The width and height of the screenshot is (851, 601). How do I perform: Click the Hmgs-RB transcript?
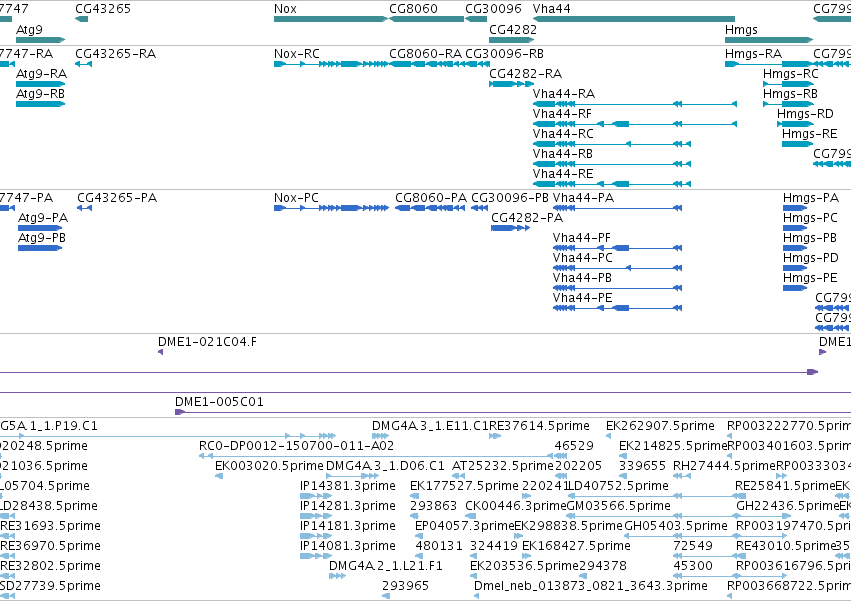click(790, 104)
